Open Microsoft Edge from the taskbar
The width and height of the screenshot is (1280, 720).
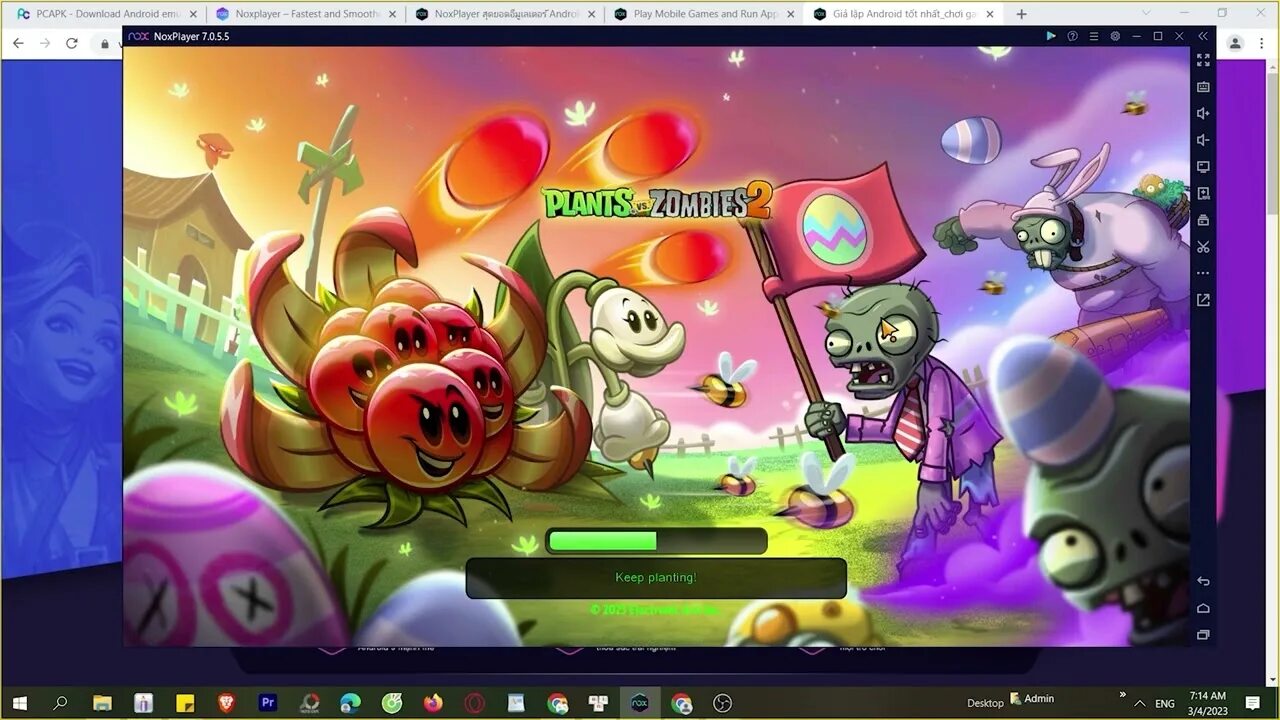(350, 703)
